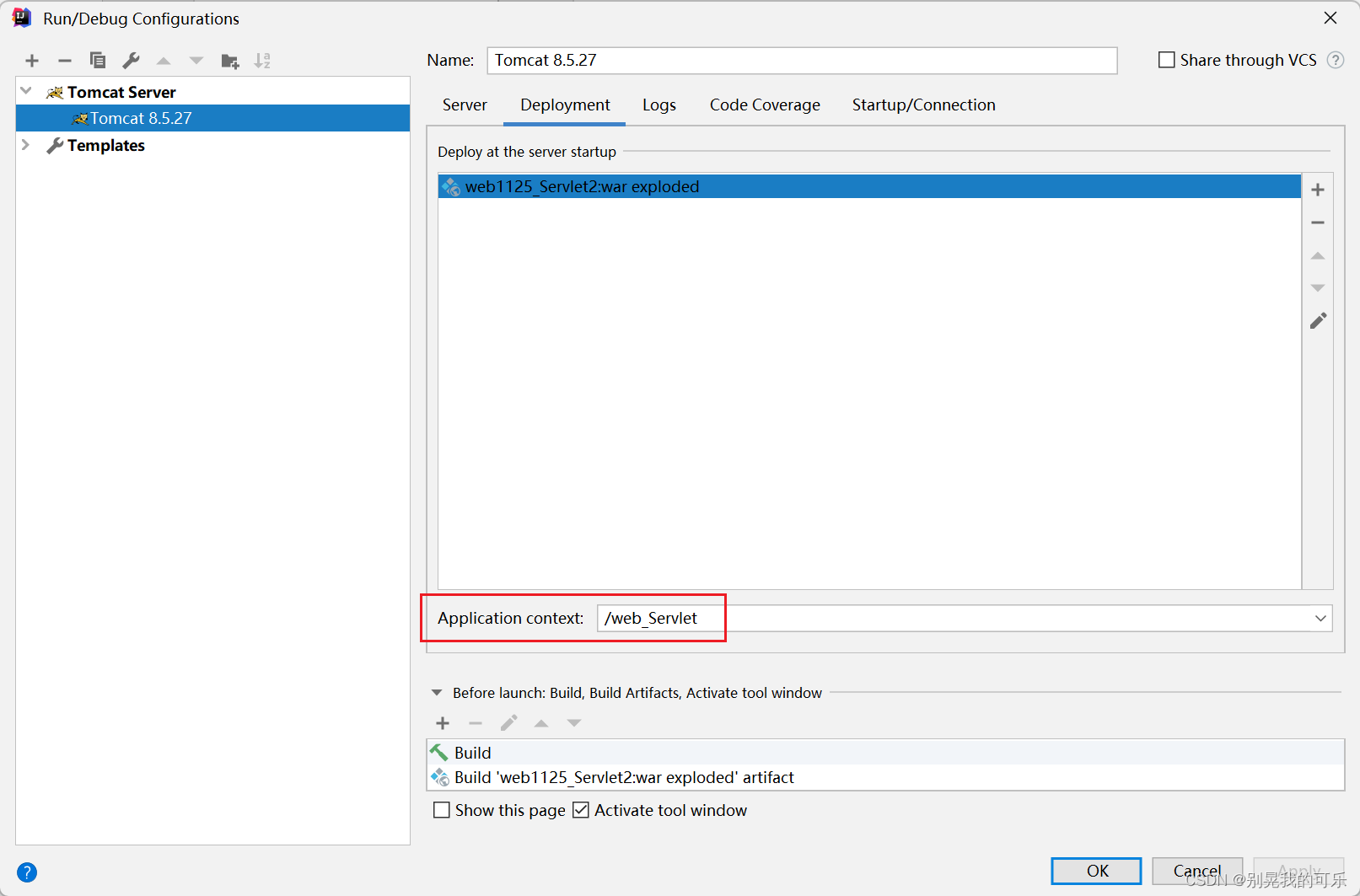Edit the before launch task
This screenshot has width=1360, height=896.
tap(508, 723)
